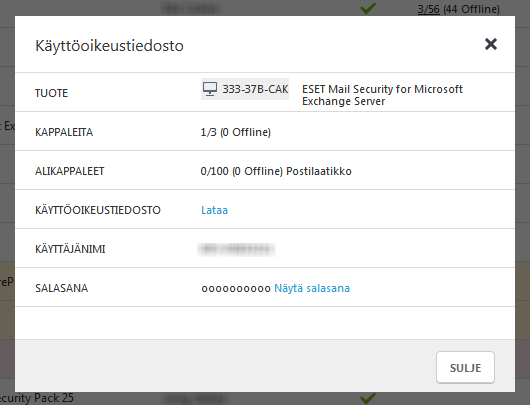Click the green checkmark in the top row

click(x=368, y=8)
